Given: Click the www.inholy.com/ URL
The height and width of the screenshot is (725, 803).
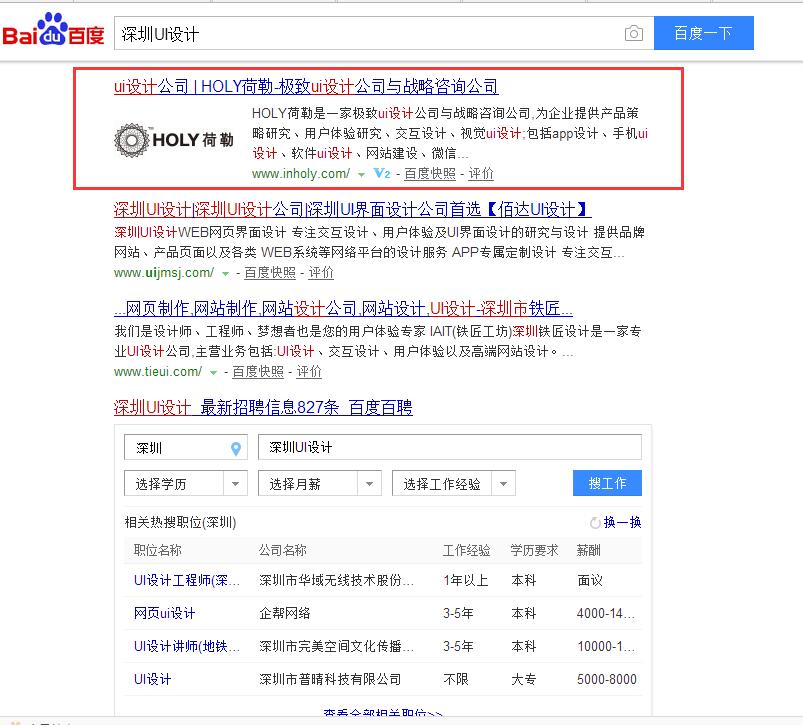Looking at the screenshot, I should pyautogui.click(x=301, y=174).
